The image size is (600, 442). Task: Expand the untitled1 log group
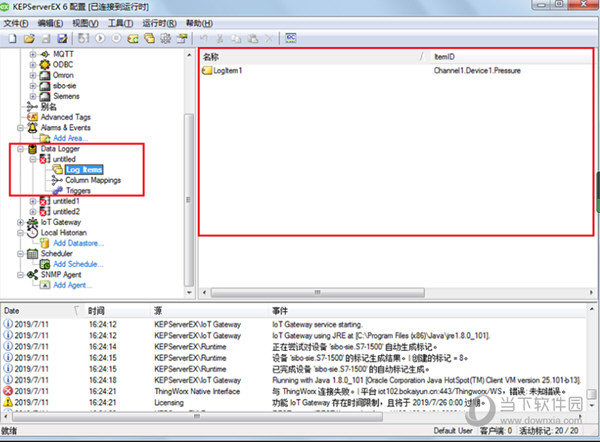click(33, 201)
